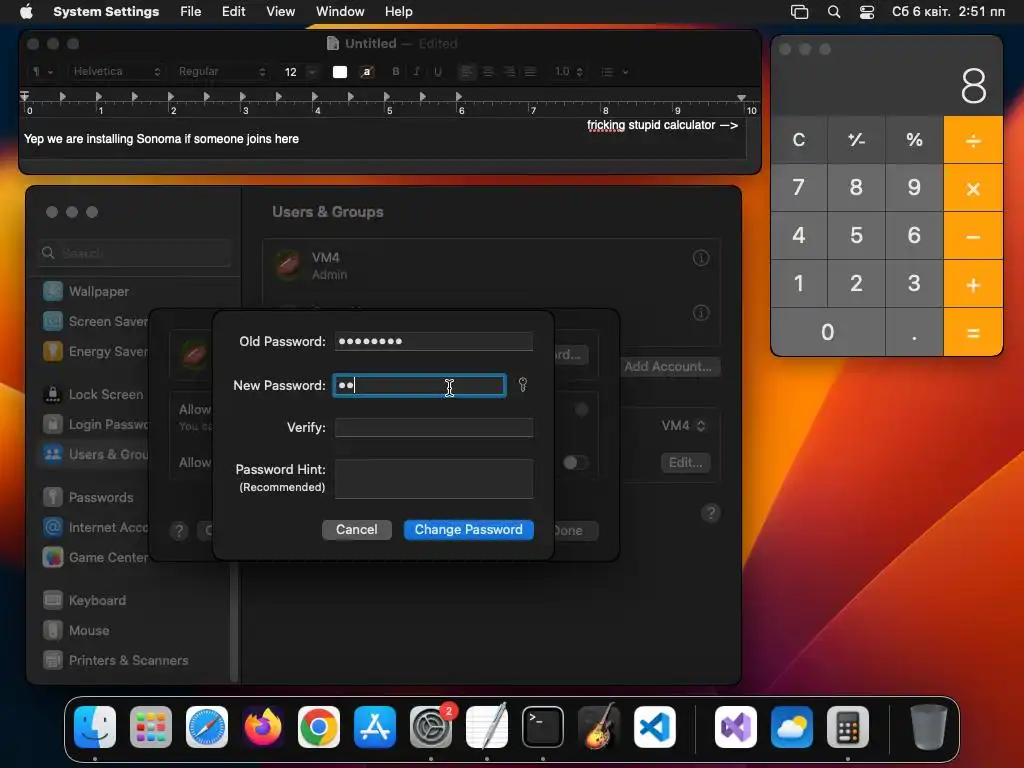The image size is (1024, 768).
Task: Toggle Bold in TextEdit toolbar
Action: pyautogui.click(x=396, y=72)
